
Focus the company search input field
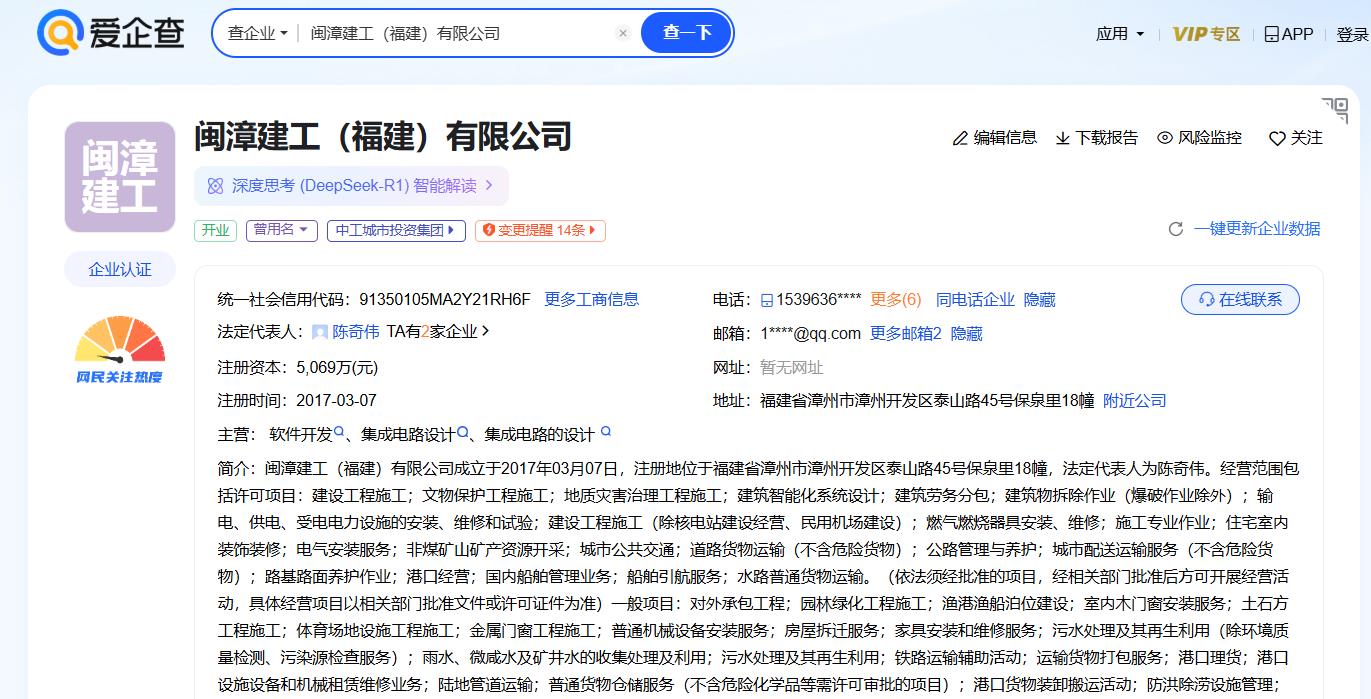pyautogui.click(x=455, y=33)
